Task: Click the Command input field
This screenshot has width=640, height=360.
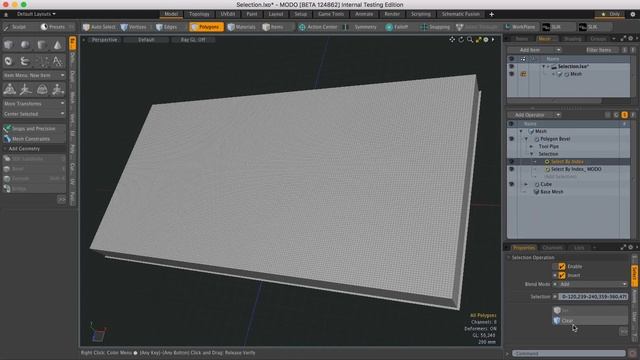Action: pyautogui.click(x=569, y=353)
